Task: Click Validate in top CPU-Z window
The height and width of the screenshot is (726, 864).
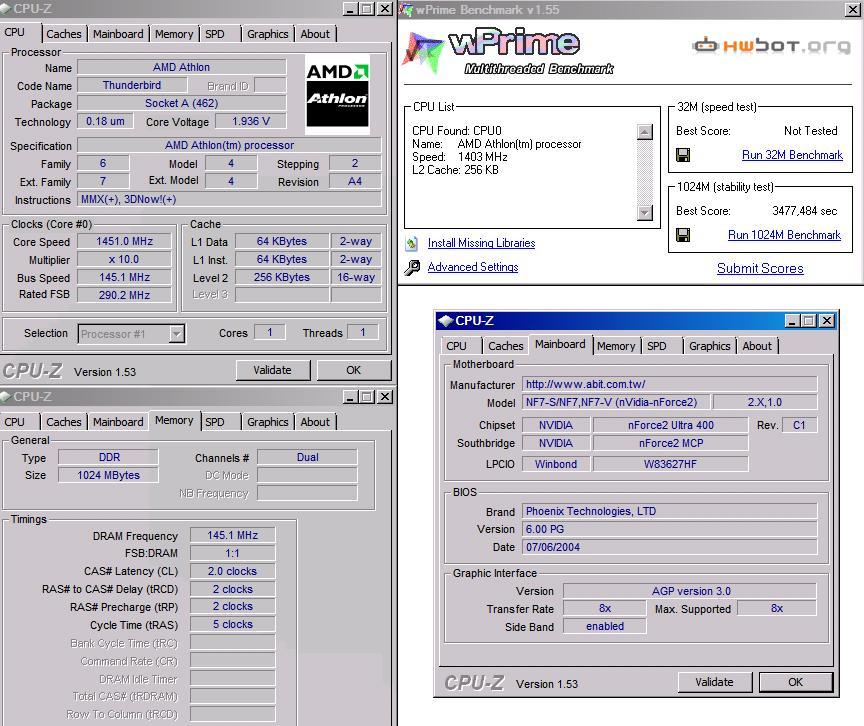Action: click(273, 370)
